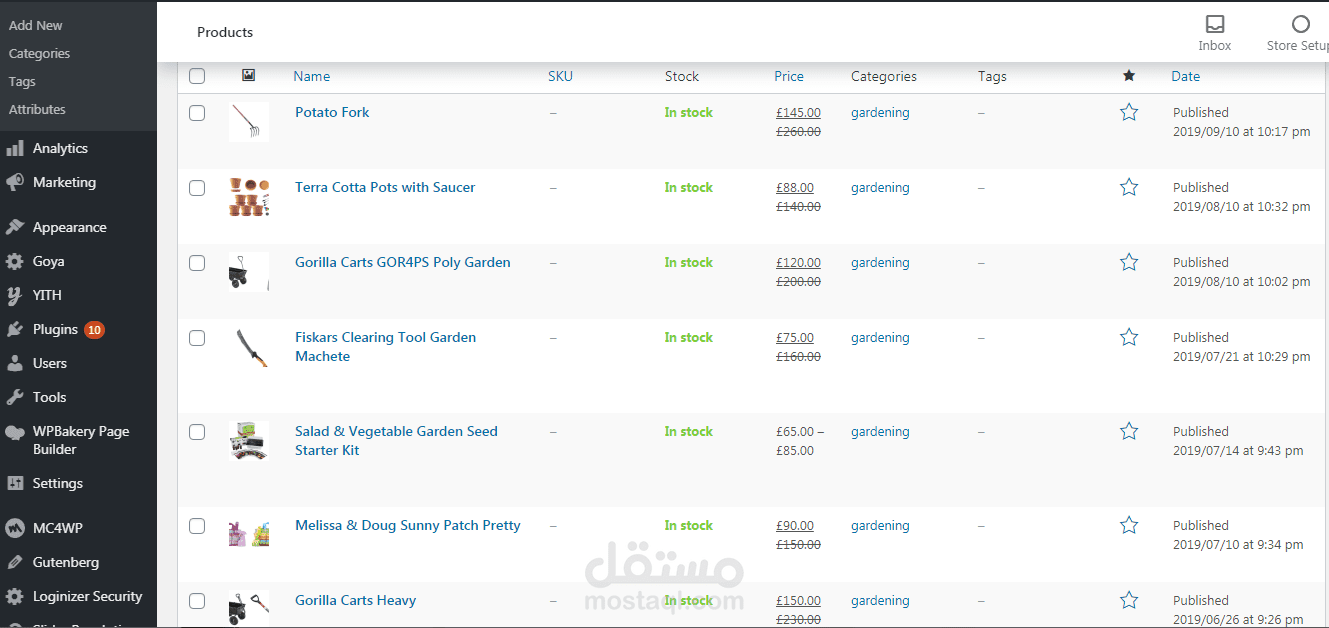
Task: Select the Potato Fork row checkbox
Action: coord(197,113)
